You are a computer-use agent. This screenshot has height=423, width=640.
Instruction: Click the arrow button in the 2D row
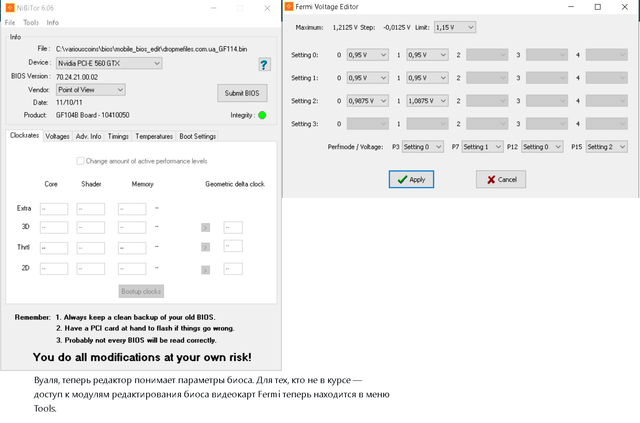(x=206, y=270)
